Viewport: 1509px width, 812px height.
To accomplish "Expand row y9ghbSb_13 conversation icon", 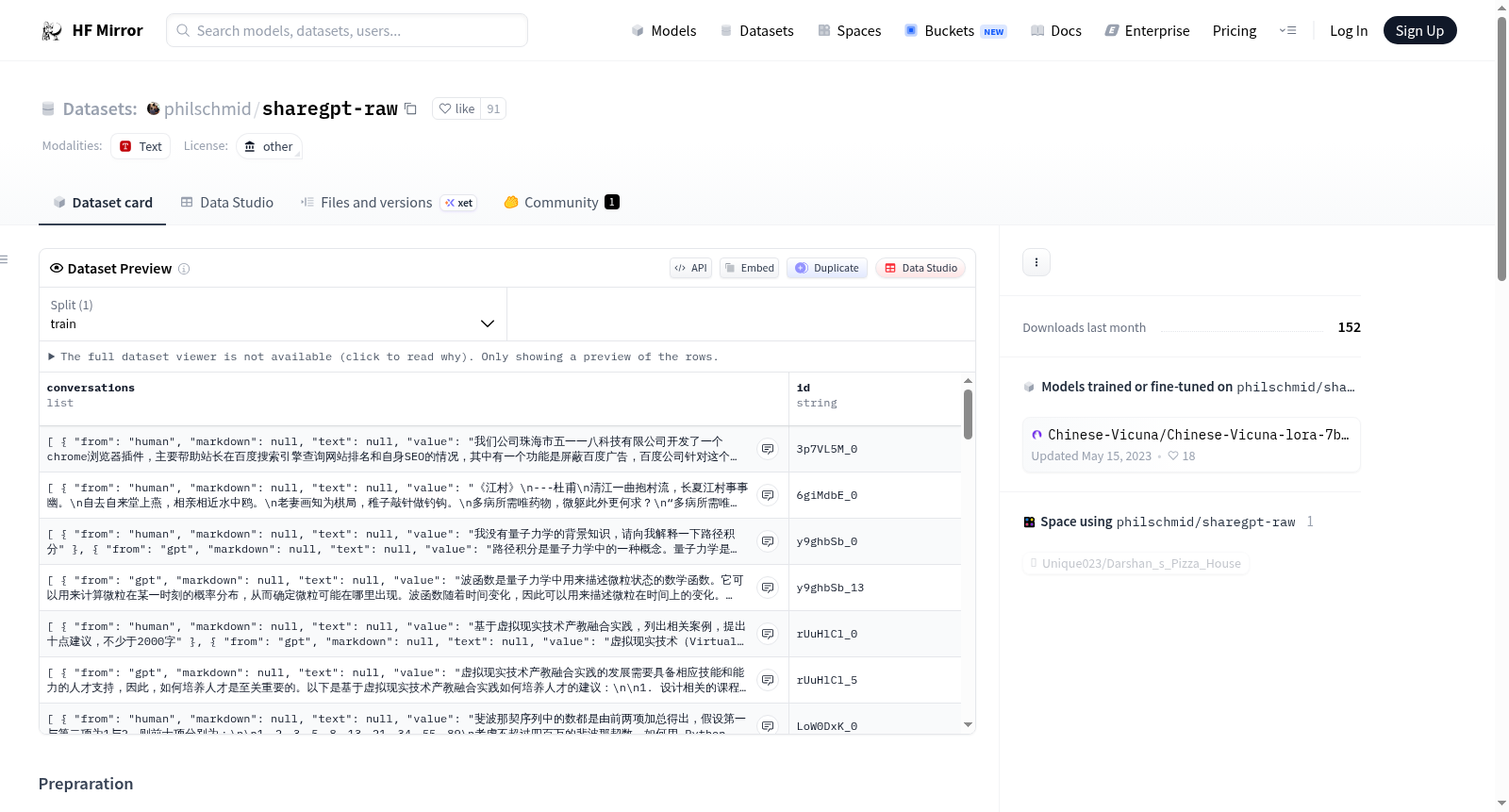I will point(768,588).
